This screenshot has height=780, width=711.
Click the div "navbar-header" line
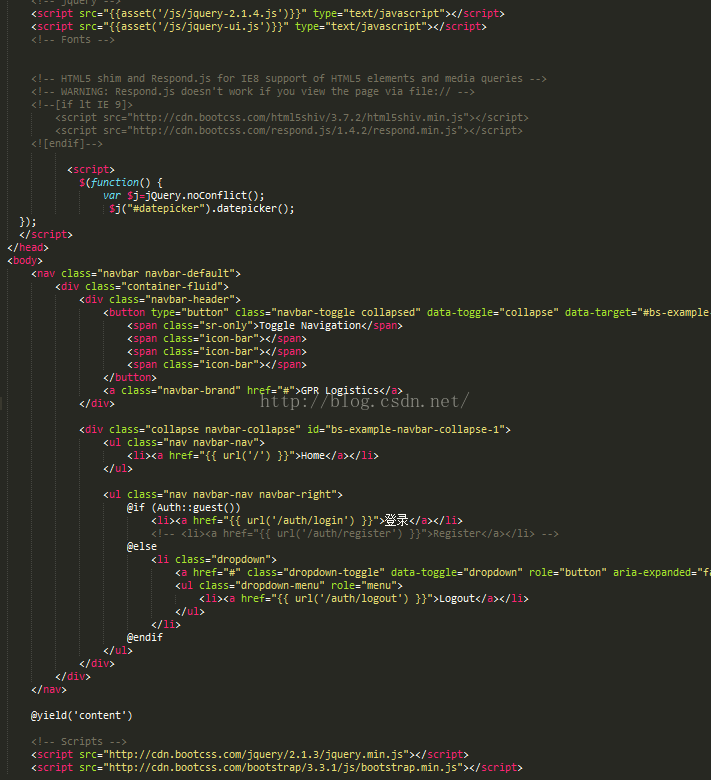coord(160,299)
